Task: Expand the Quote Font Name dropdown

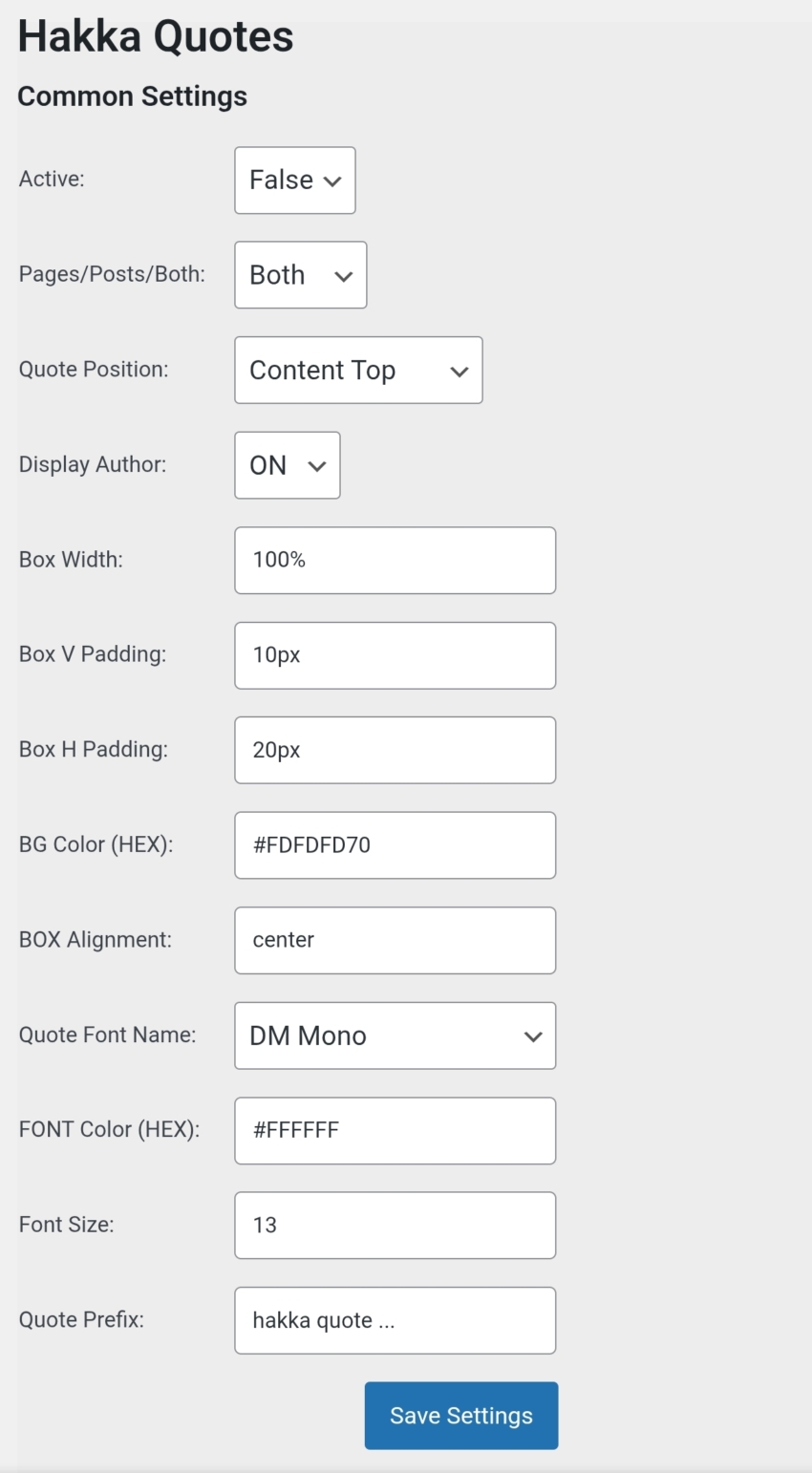Action: coord(395,1035)
